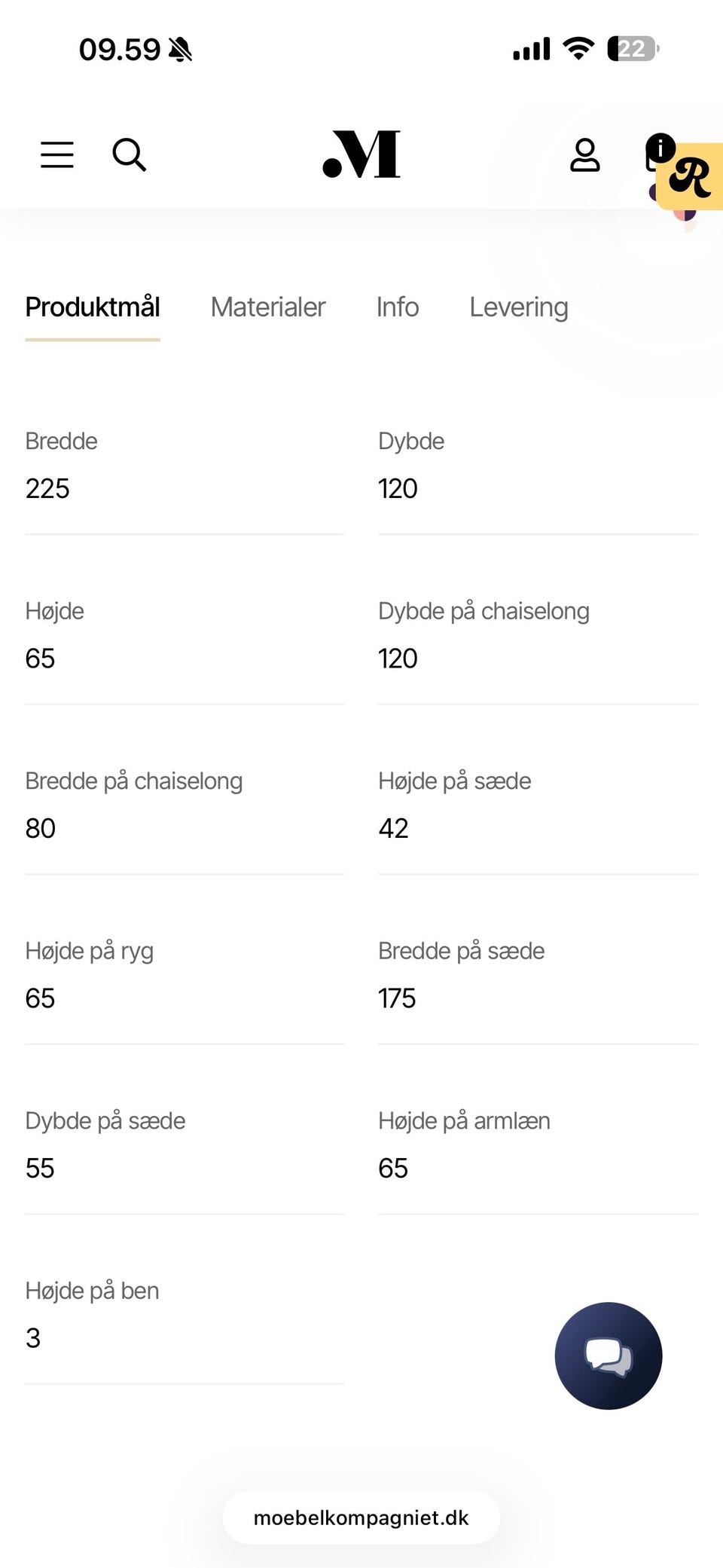Image resolution: width=723 pixels, height=1568 pixels.
Task: Tap the black info circle icon
Action: (660, 148)
